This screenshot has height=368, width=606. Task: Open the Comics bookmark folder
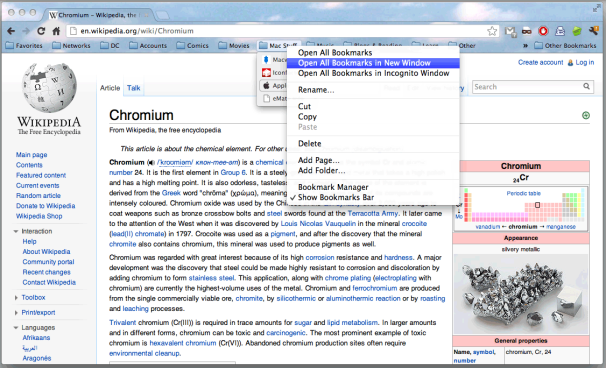point(192,46)
